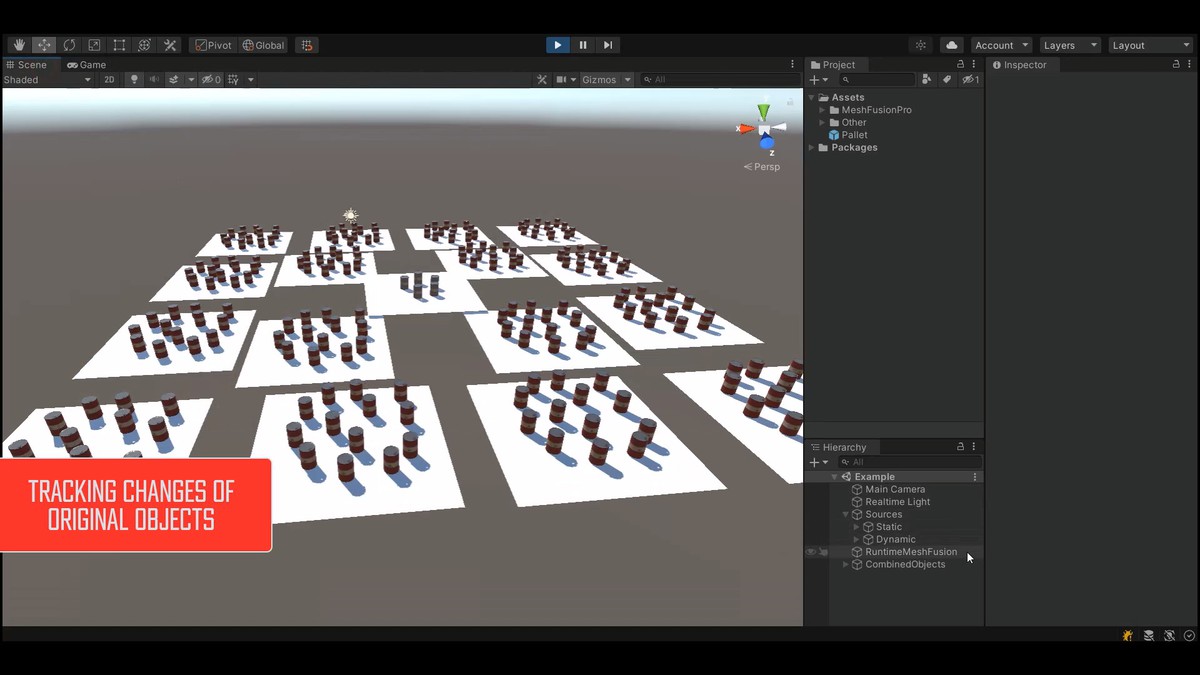Toggle hidden objects visibility in Scene
The image size is (1200, 675).
click(211, 79)
